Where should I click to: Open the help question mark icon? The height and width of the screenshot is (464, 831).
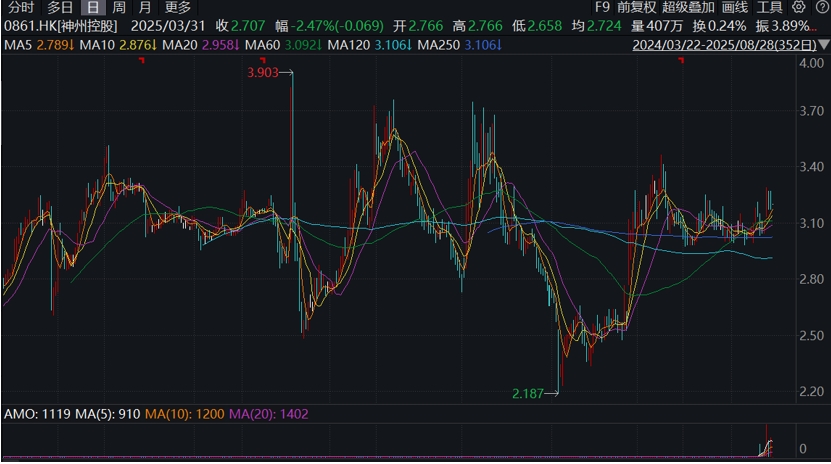pos(822,7)
